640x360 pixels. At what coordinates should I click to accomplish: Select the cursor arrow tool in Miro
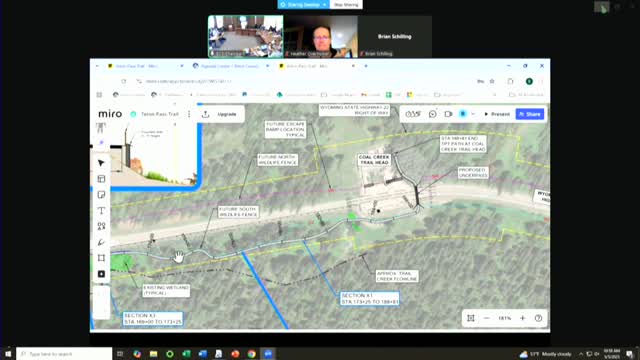click(x=101, y=163)
